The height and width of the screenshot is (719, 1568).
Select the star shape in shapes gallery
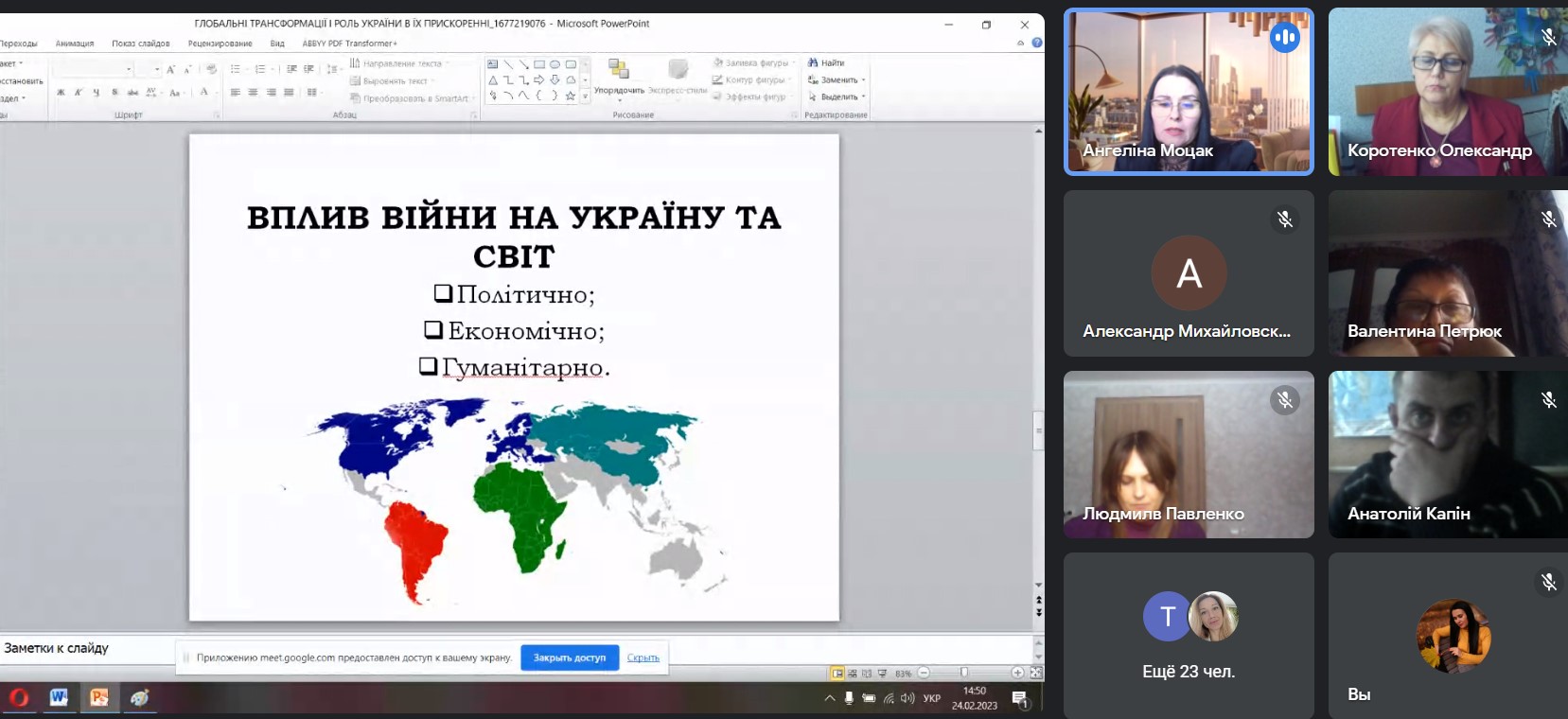pos(570,96)
